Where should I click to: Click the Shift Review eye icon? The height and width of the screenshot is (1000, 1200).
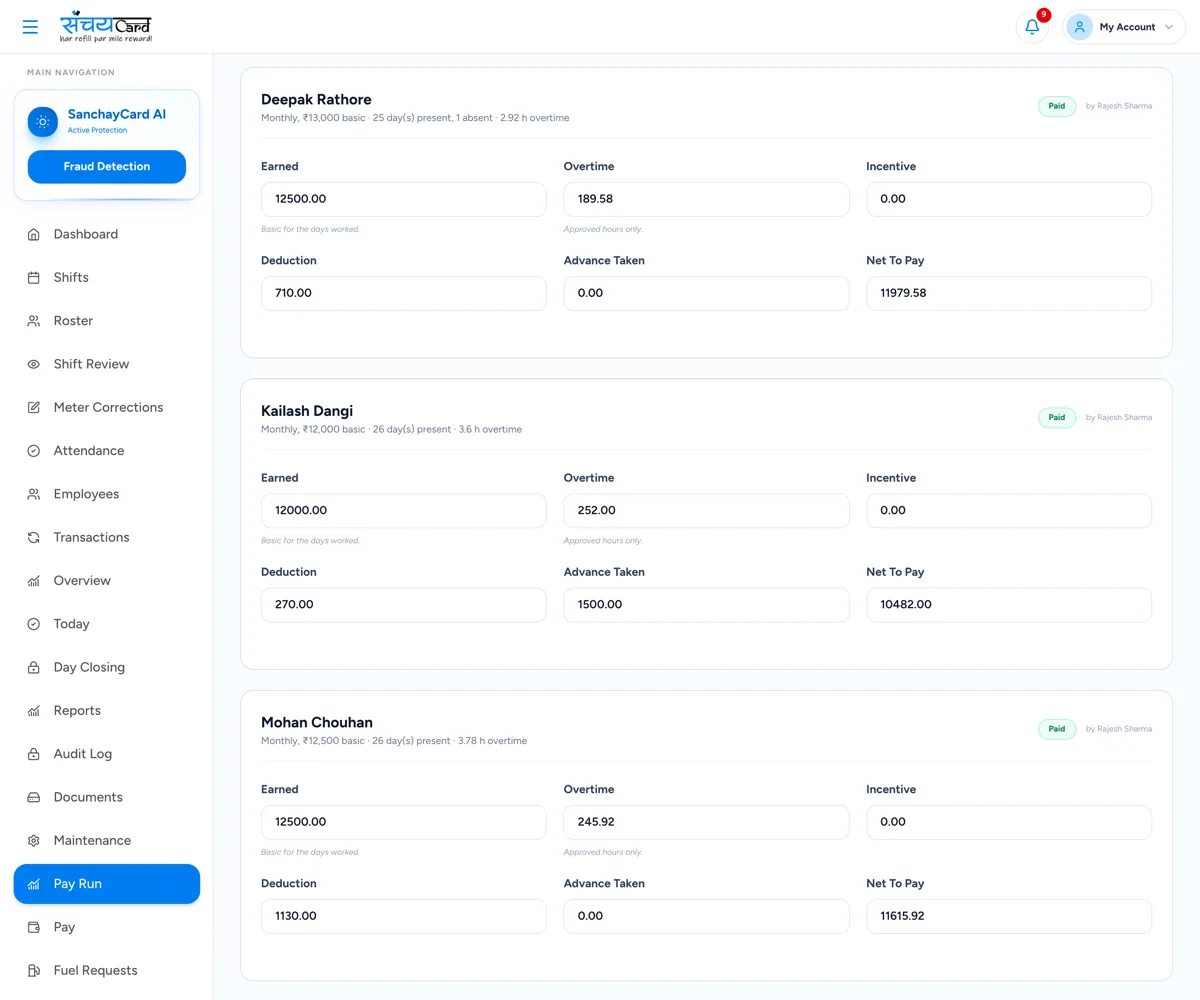pyautogui.click(x=34, y=364)
